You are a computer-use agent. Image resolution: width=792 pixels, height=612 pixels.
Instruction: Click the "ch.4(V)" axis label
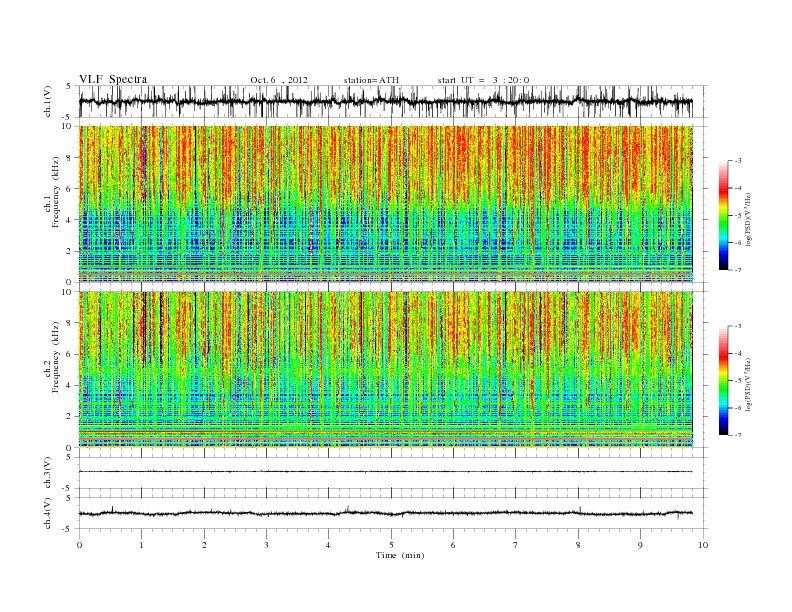(48, 513)
